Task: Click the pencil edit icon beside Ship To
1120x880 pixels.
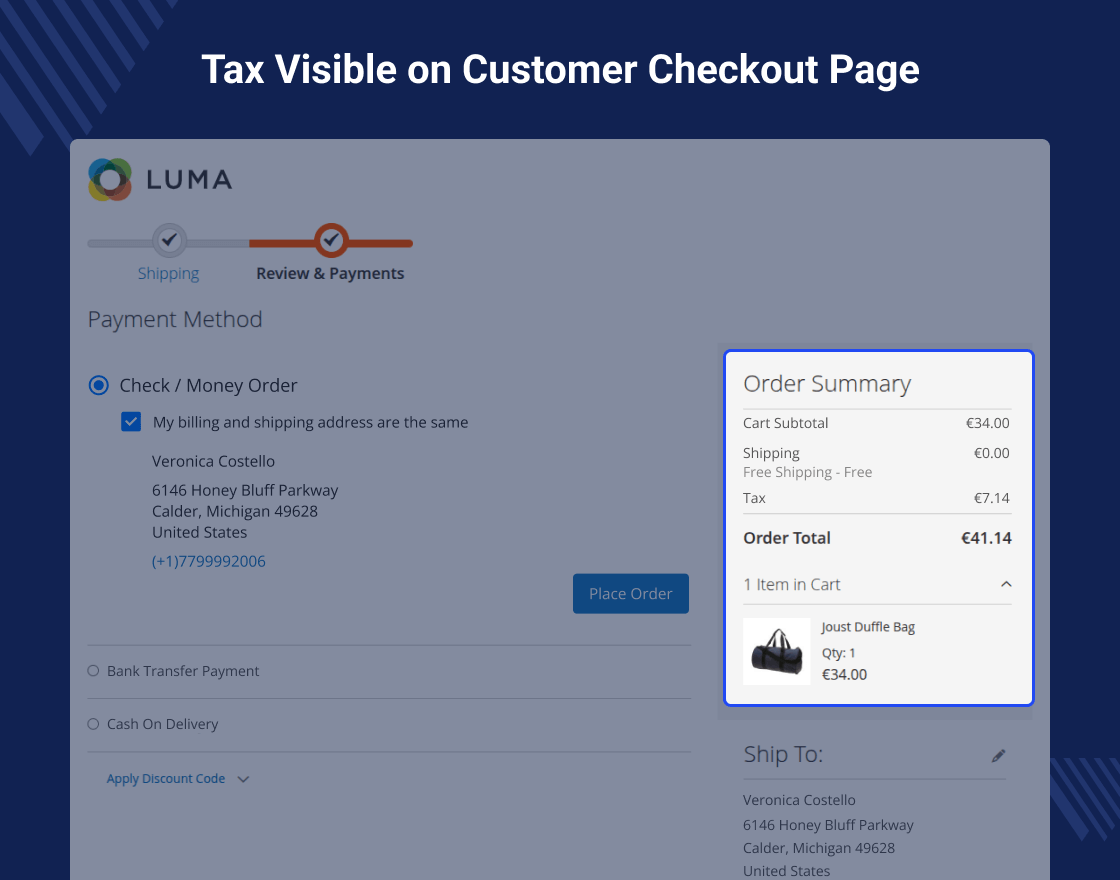Action: pyautogui.click(x=999, y=756)
